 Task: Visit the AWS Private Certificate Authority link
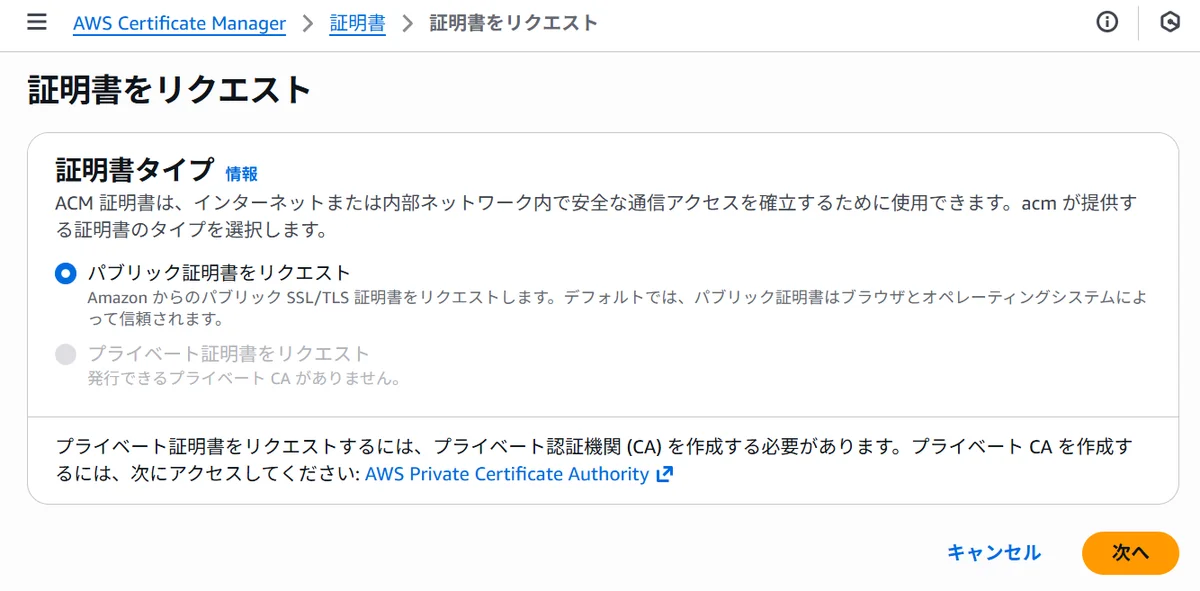pos(507,474)
